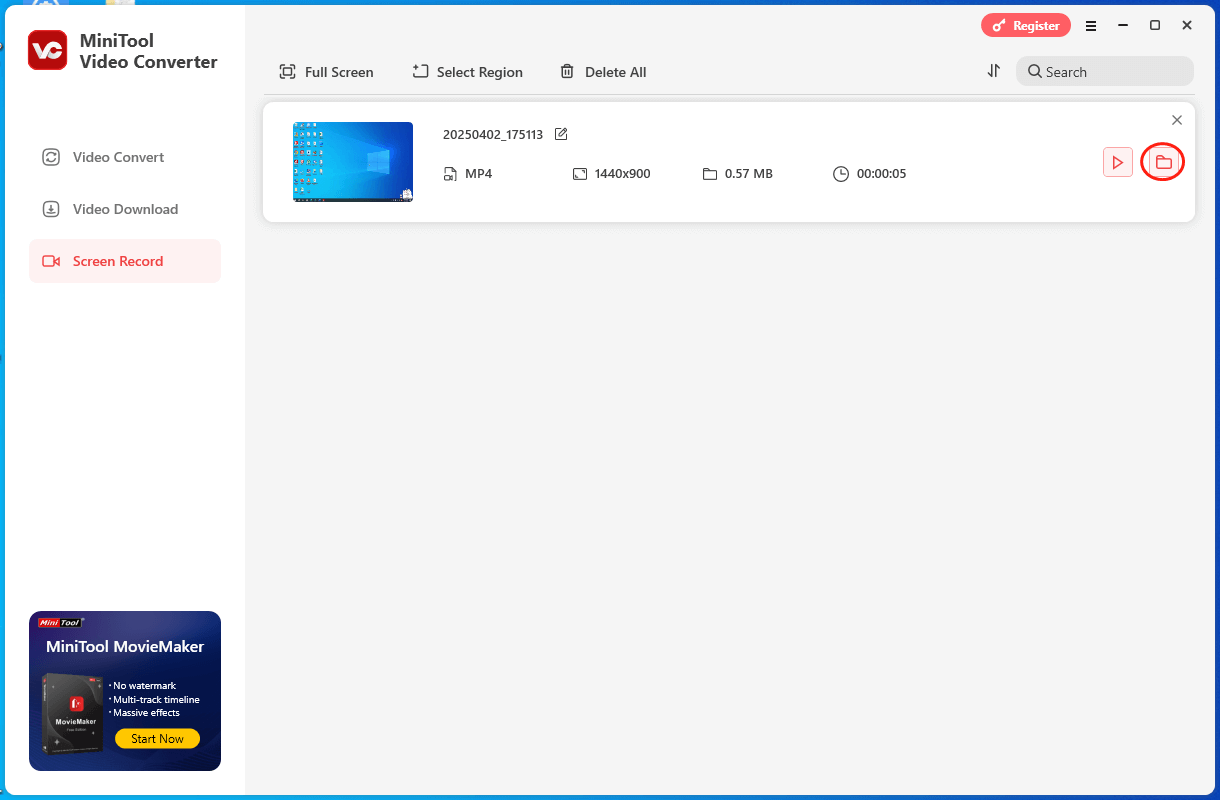Click the Full Screen recording icon
Screen dimensions: 1220x800
tap(287, 71)
